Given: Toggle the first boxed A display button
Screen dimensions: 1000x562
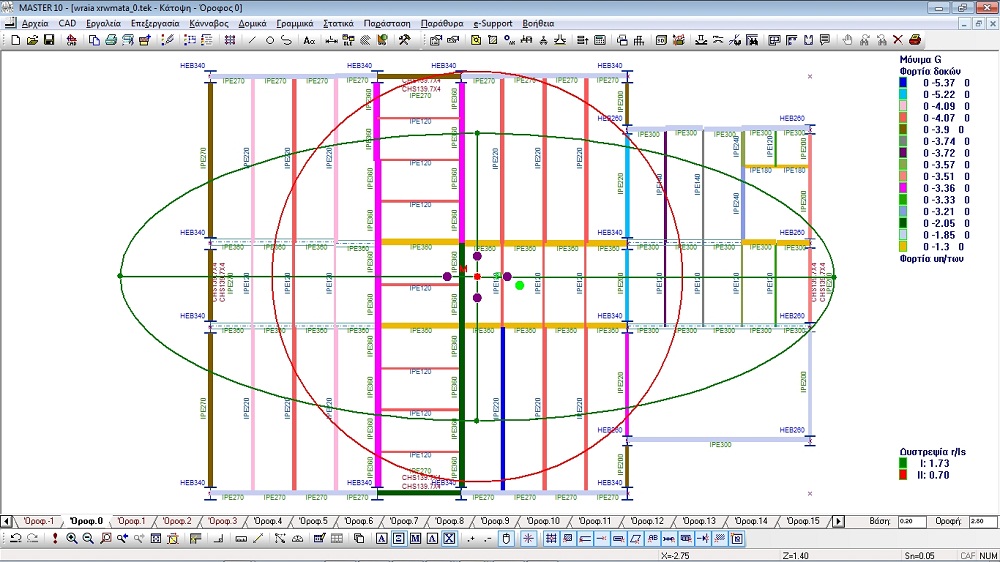Looking at the screenshot, I should click(381, 538).
